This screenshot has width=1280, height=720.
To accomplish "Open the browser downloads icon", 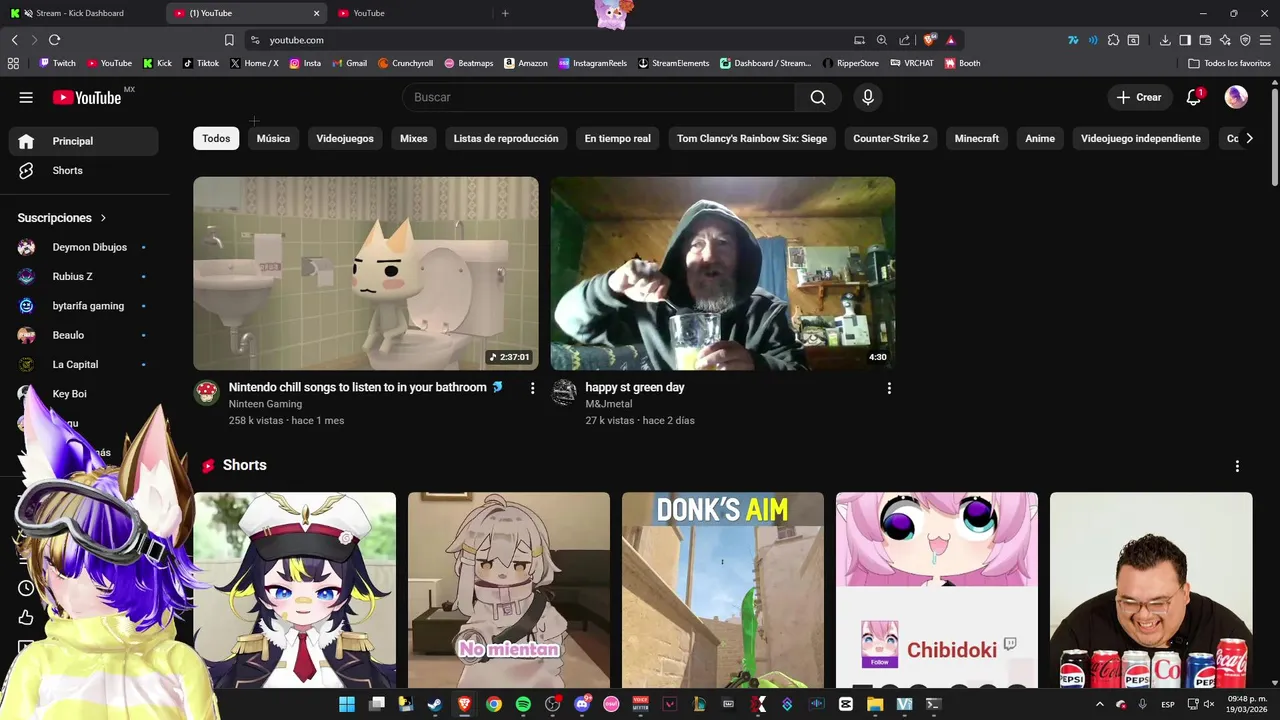I will click(x=1165, y=40).
